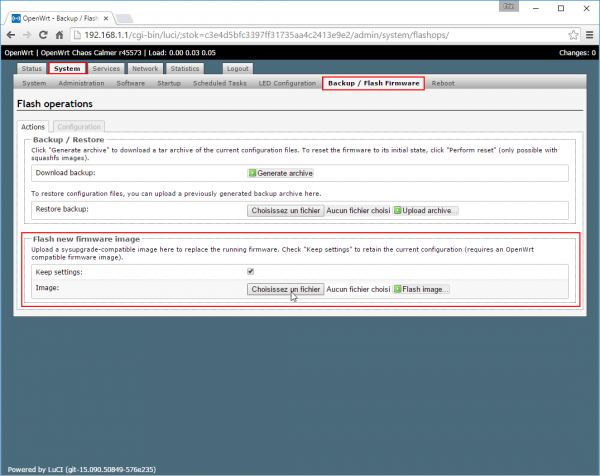The image size is (600, 476).
Task: Click the browser back arrow
Action: coord(12,34)
